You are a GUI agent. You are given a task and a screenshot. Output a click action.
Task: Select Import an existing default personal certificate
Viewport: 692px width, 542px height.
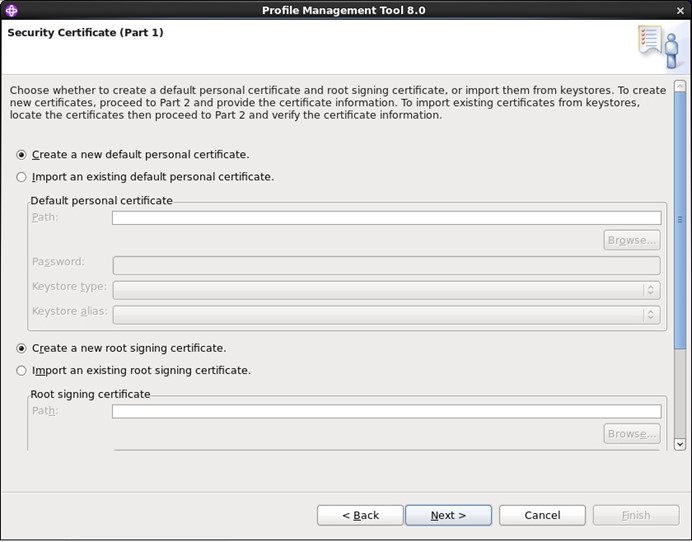[x=22, y=177]
